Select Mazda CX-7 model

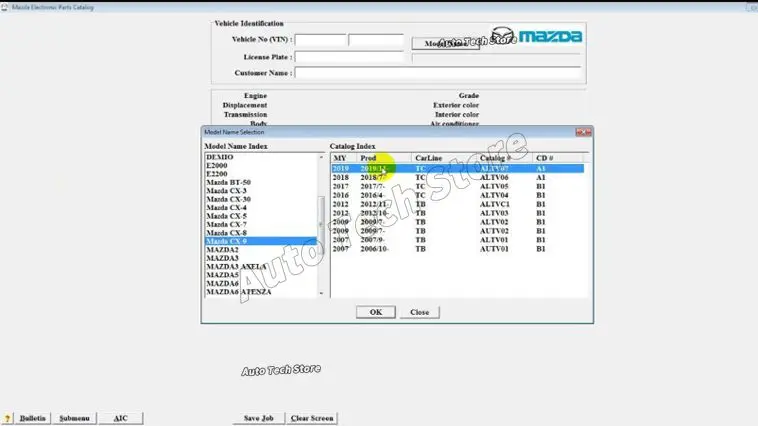pos(226,224)
